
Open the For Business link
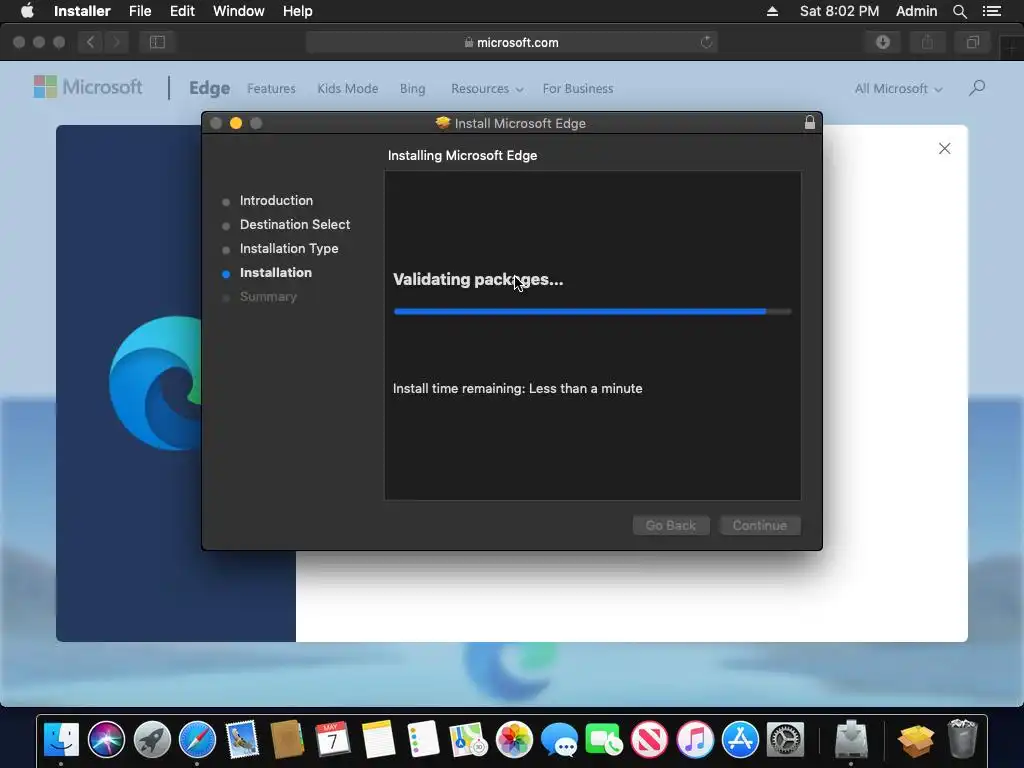[578, 88]
